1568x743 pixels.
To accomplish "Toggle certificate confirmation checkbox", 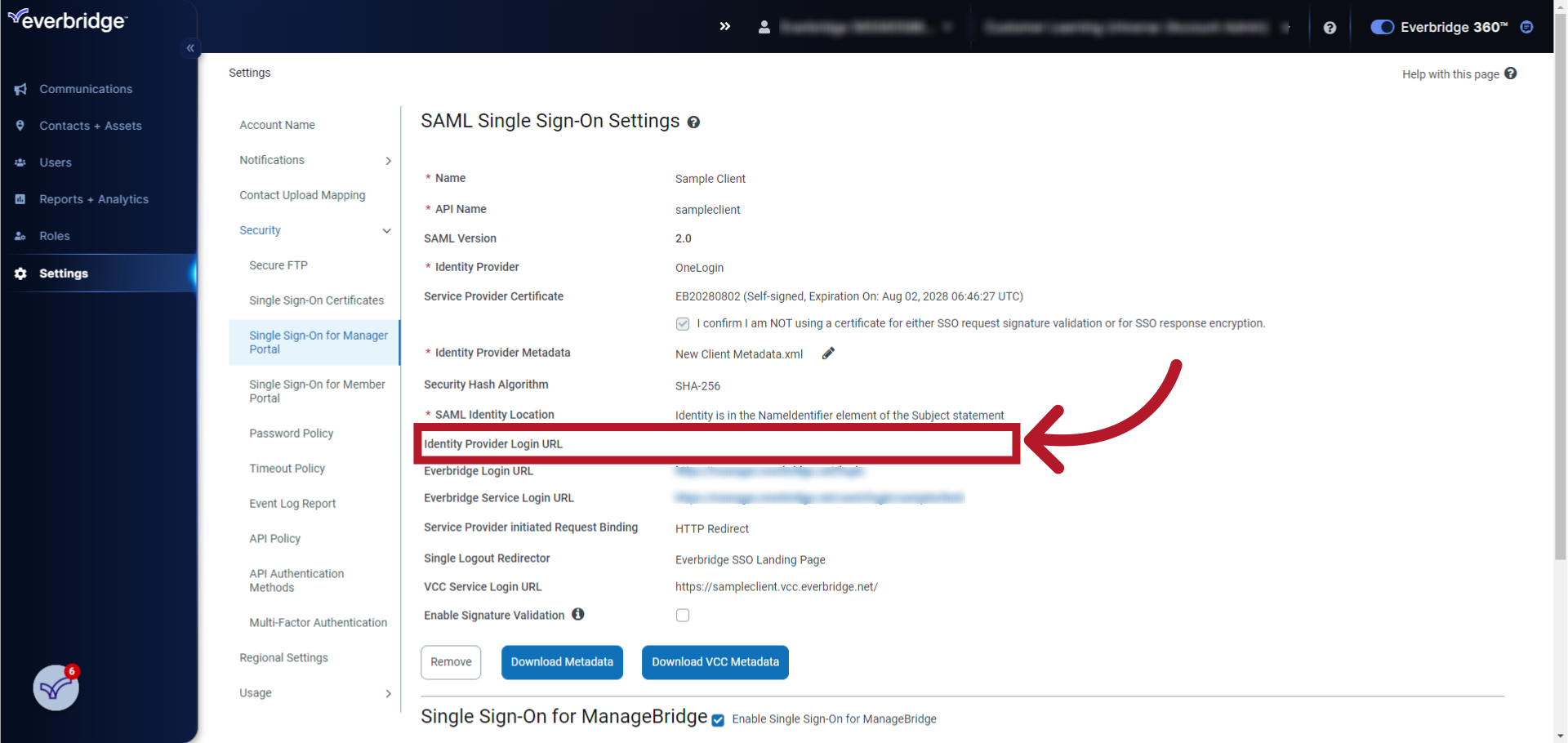I will [x=683, y=324].
